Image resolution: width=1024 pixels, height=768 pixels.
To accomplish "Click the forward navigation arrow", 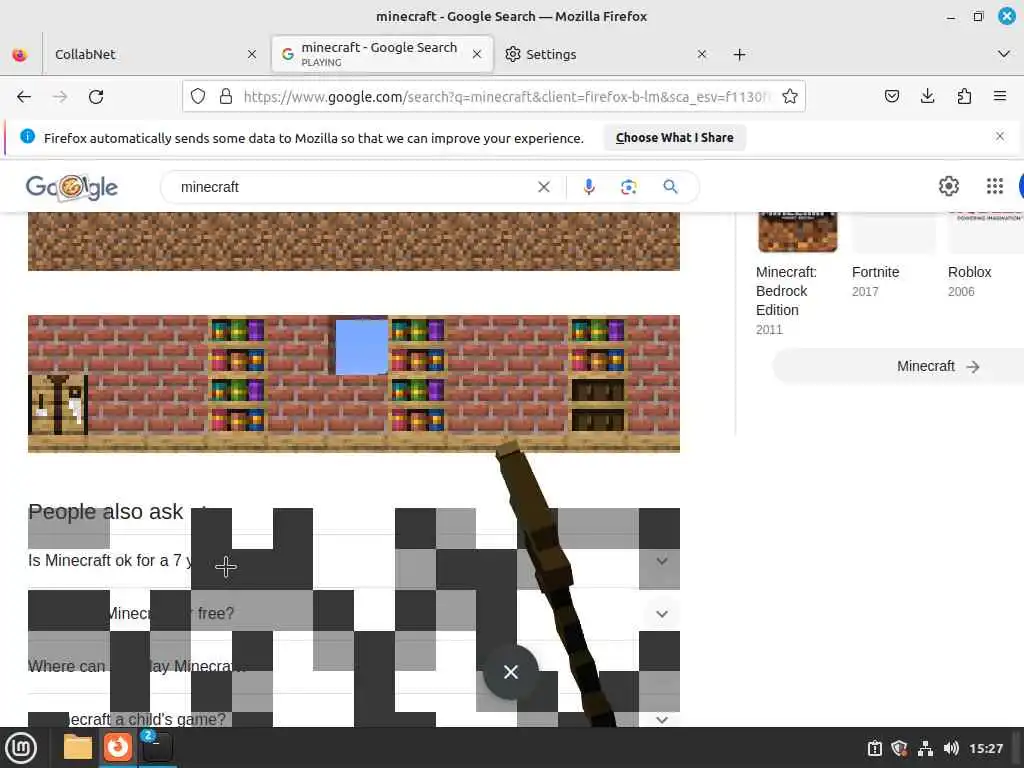I will coord(60,97).
